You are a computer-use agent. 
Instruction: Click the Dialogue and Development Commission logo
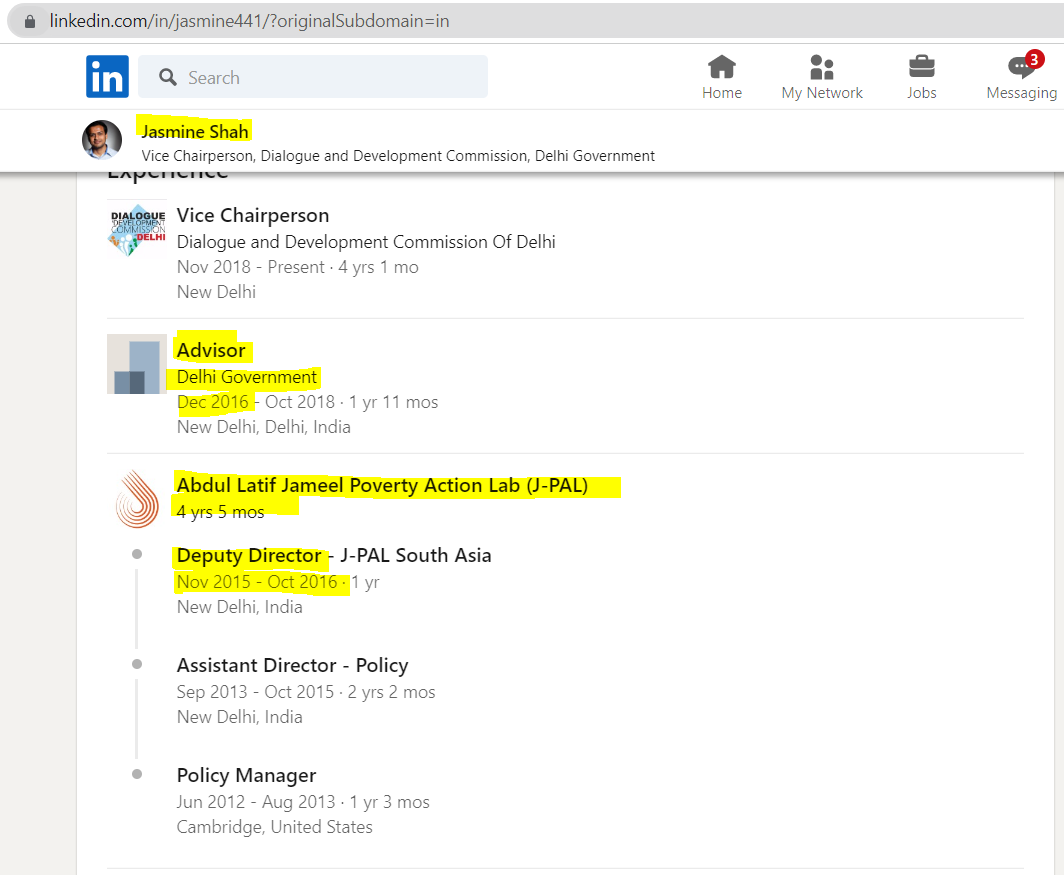point(137,230)
